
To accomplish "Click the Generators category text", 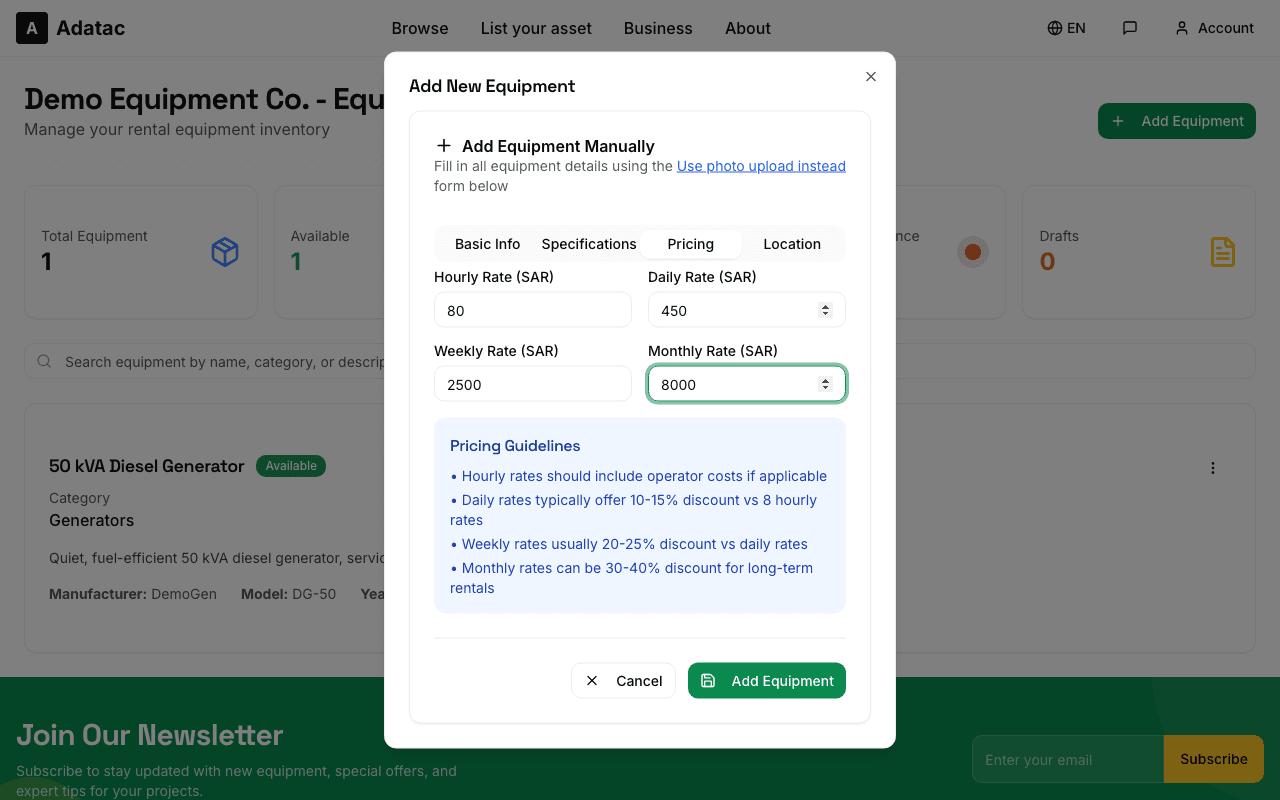I will click(x=92, y=520).
